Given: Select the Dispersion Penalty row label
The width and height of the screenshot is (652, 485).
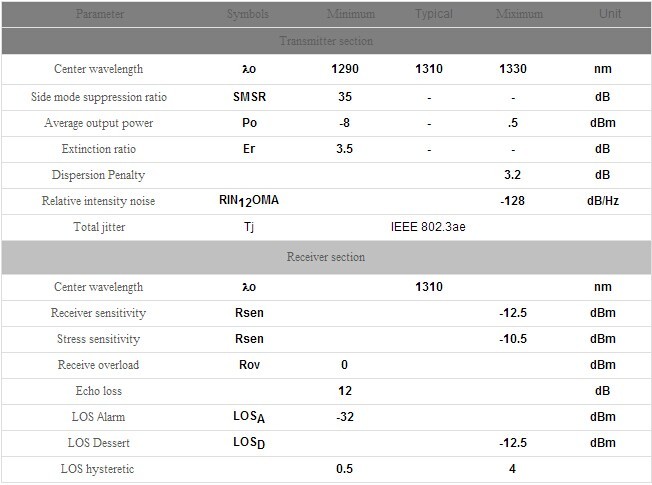Looking at the screenshot, I should 99,175.
